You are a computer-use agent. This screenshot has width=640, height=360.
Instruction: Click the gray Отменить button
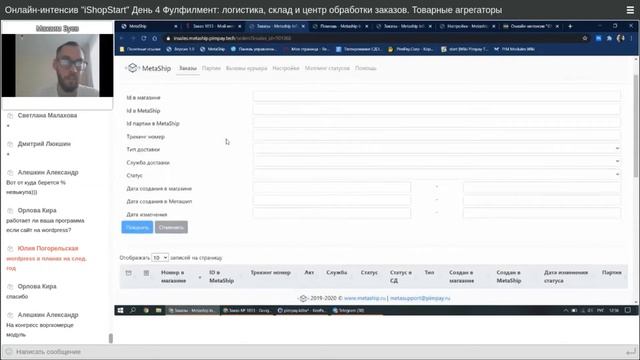(171, 227)
